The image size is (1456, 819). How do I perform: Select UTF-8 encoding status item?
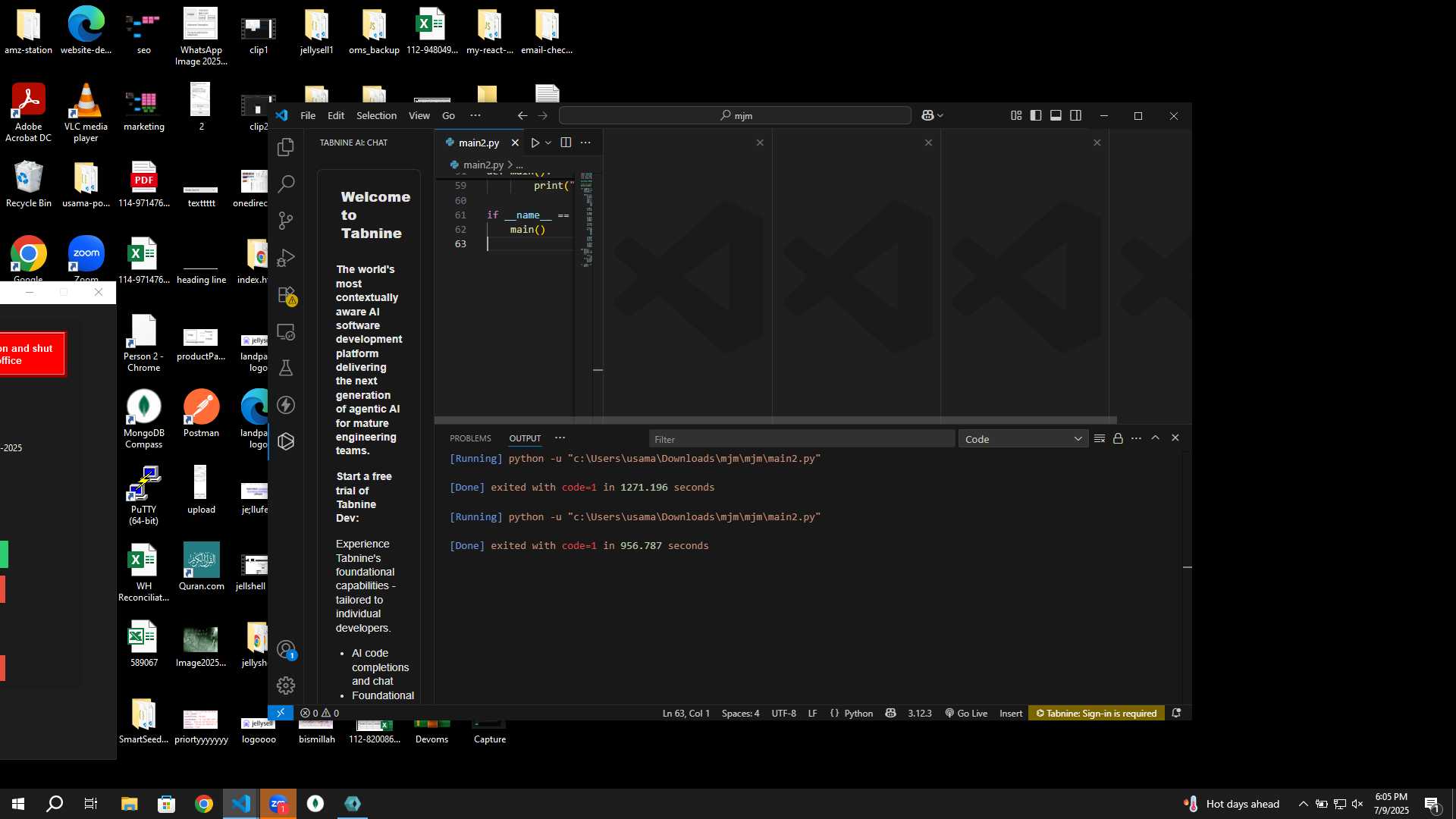click(x=783, y=713)
